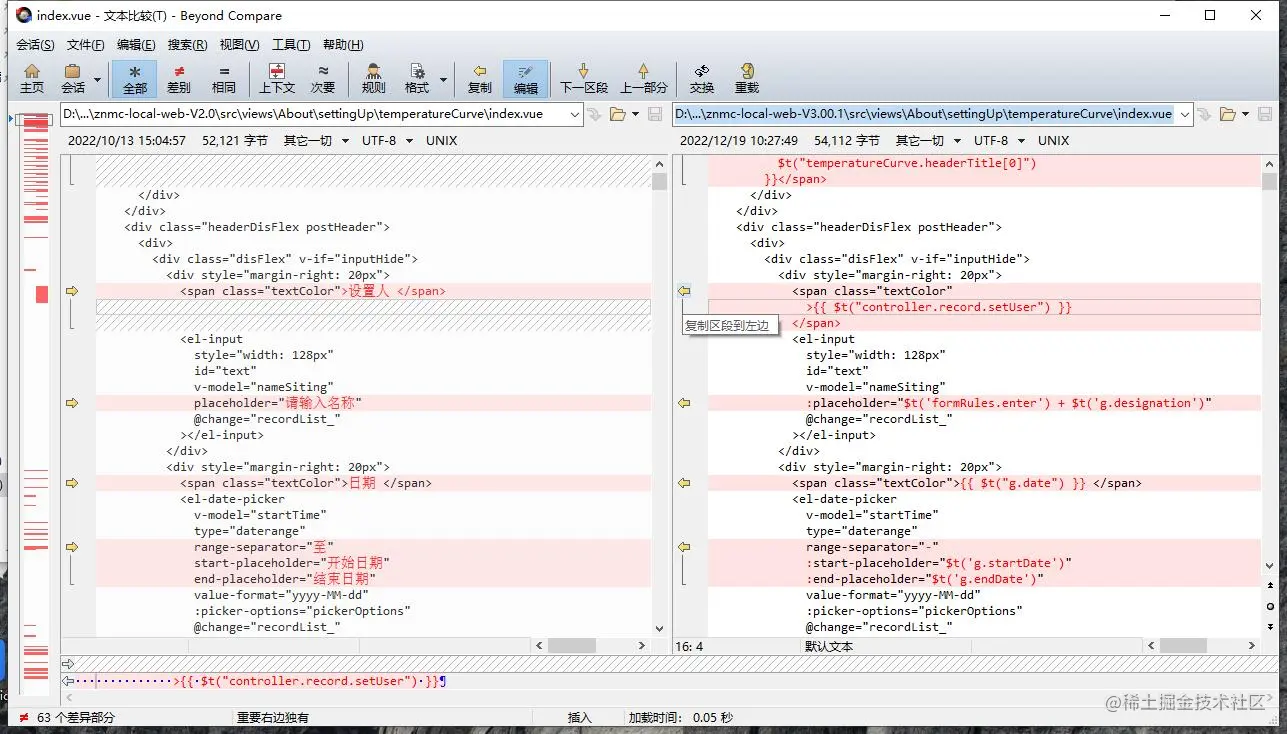Viewport: 1287px width, 734px height.
Task: Open right pane UTF-8 encoding dropdown
Action: 999,141
